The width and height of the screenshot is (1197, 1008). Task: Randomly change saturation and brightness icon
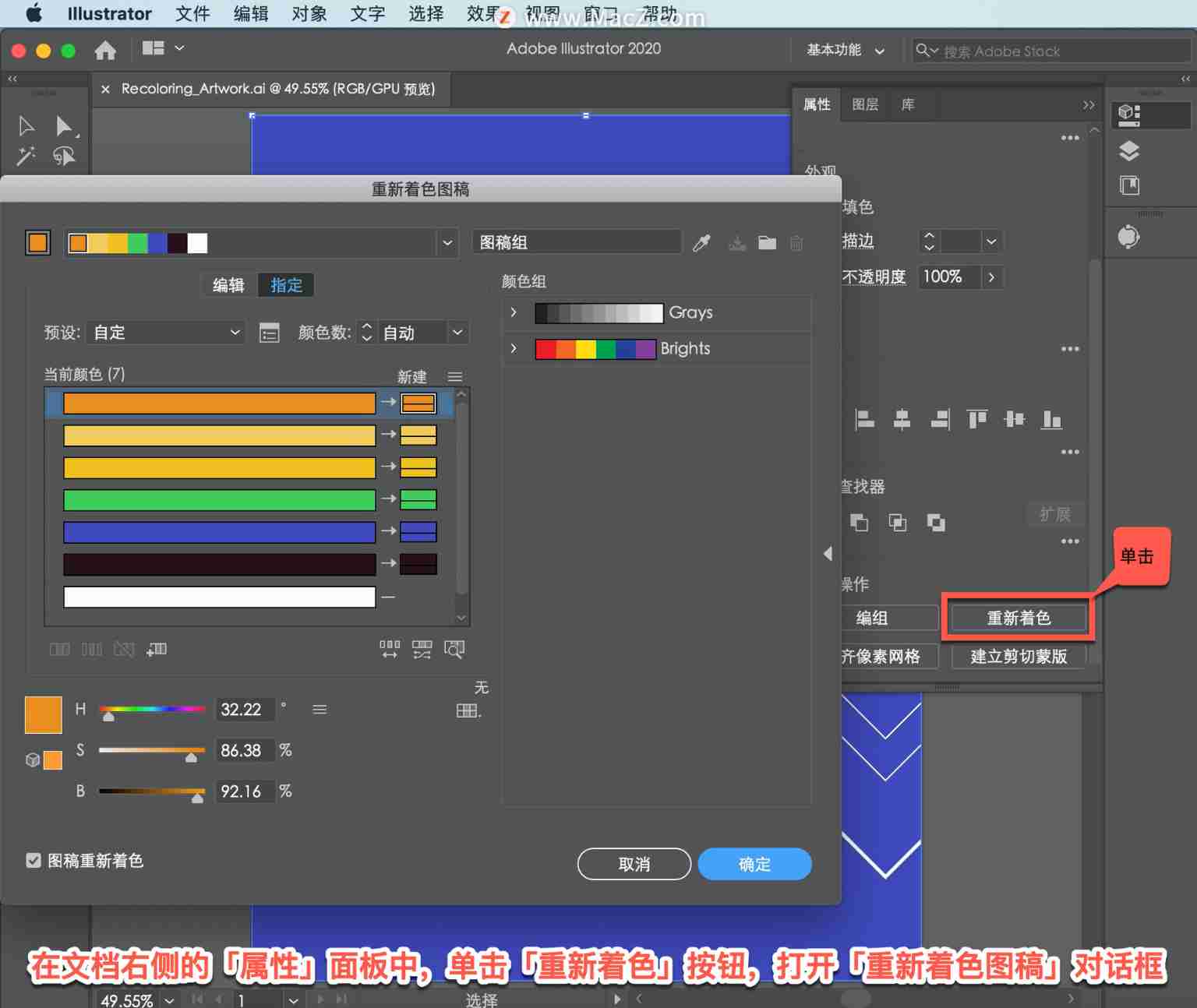(422, 649)
